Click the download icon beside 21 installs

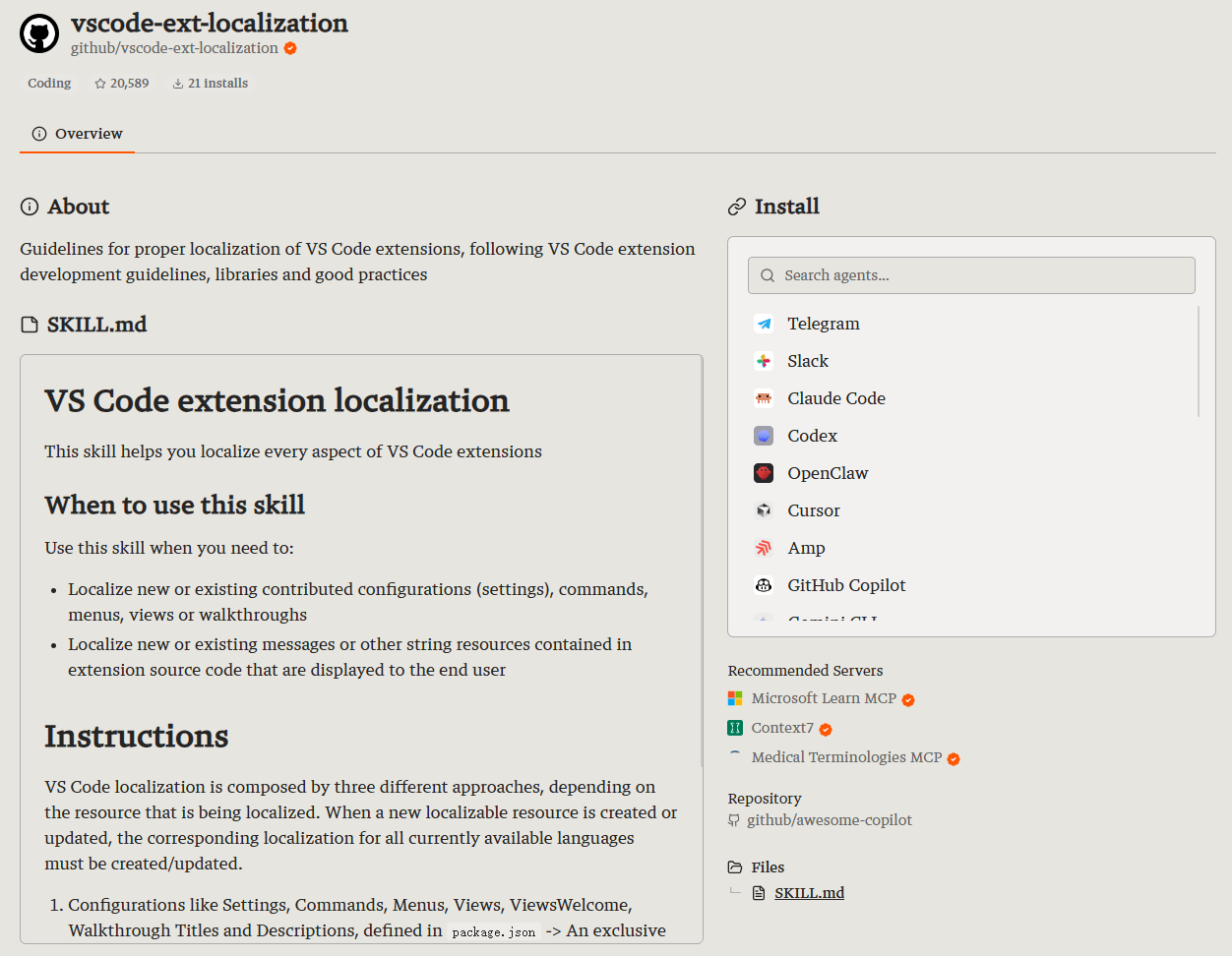tap(178, 84)
